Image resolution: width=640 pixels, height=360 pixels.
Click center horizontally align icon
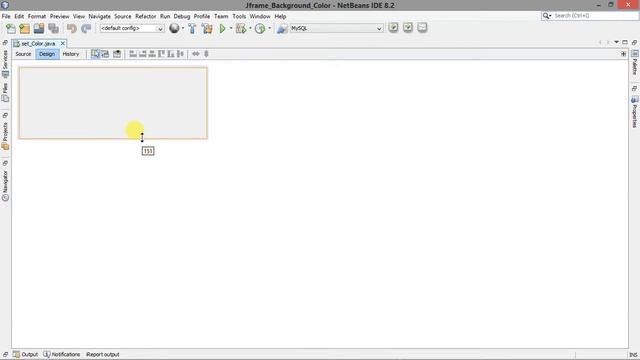[x=152, y=54]
